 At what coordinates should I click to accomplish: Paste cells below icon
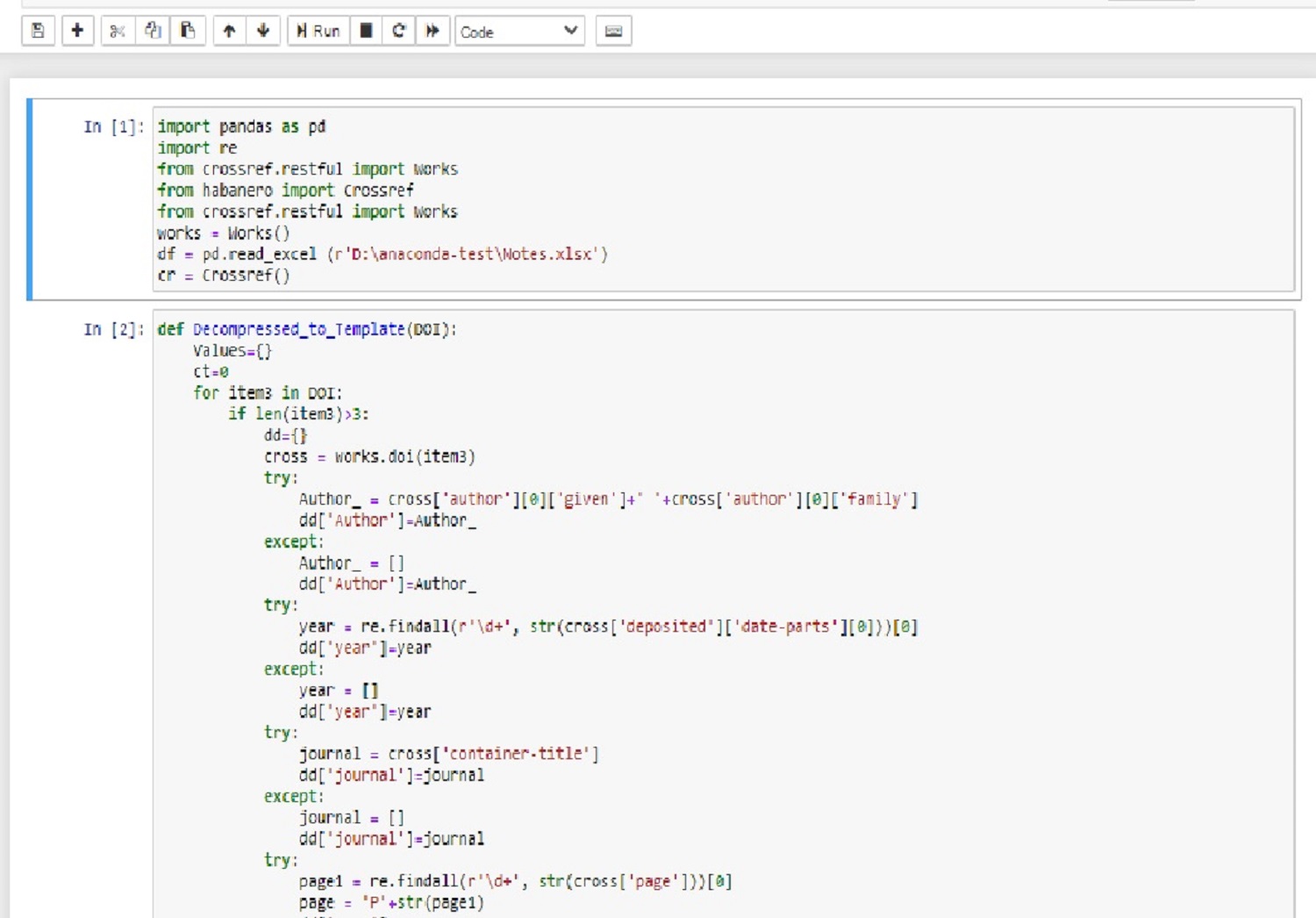click(188, 31)
